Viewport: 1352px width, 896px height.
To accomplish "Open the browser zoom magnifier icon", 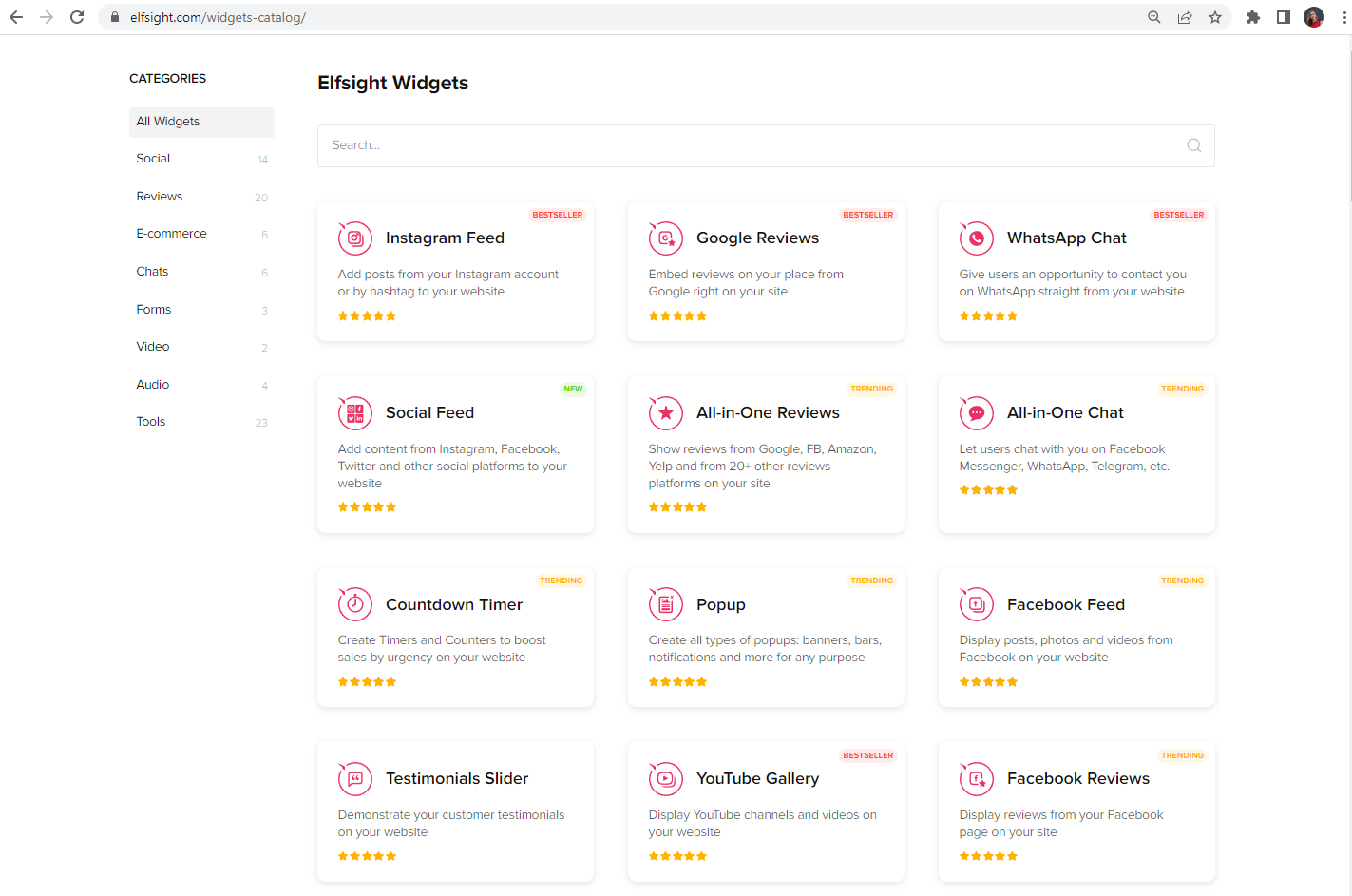I will [1154, 17].
